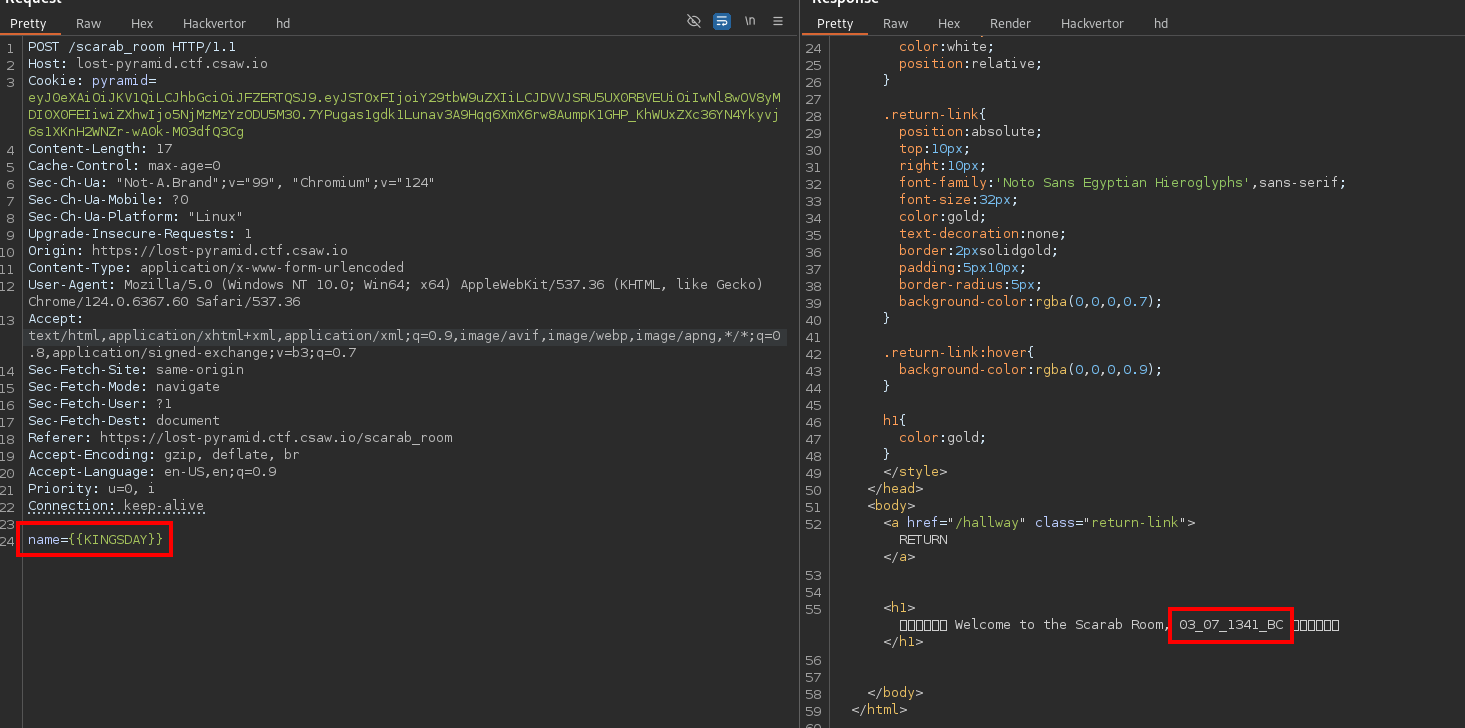Image resolution: width=1465 pixels, height=728 pixels.
Task: Click the background-color rgba(0,0,0,0.7) line
Action: (1030, 301)
